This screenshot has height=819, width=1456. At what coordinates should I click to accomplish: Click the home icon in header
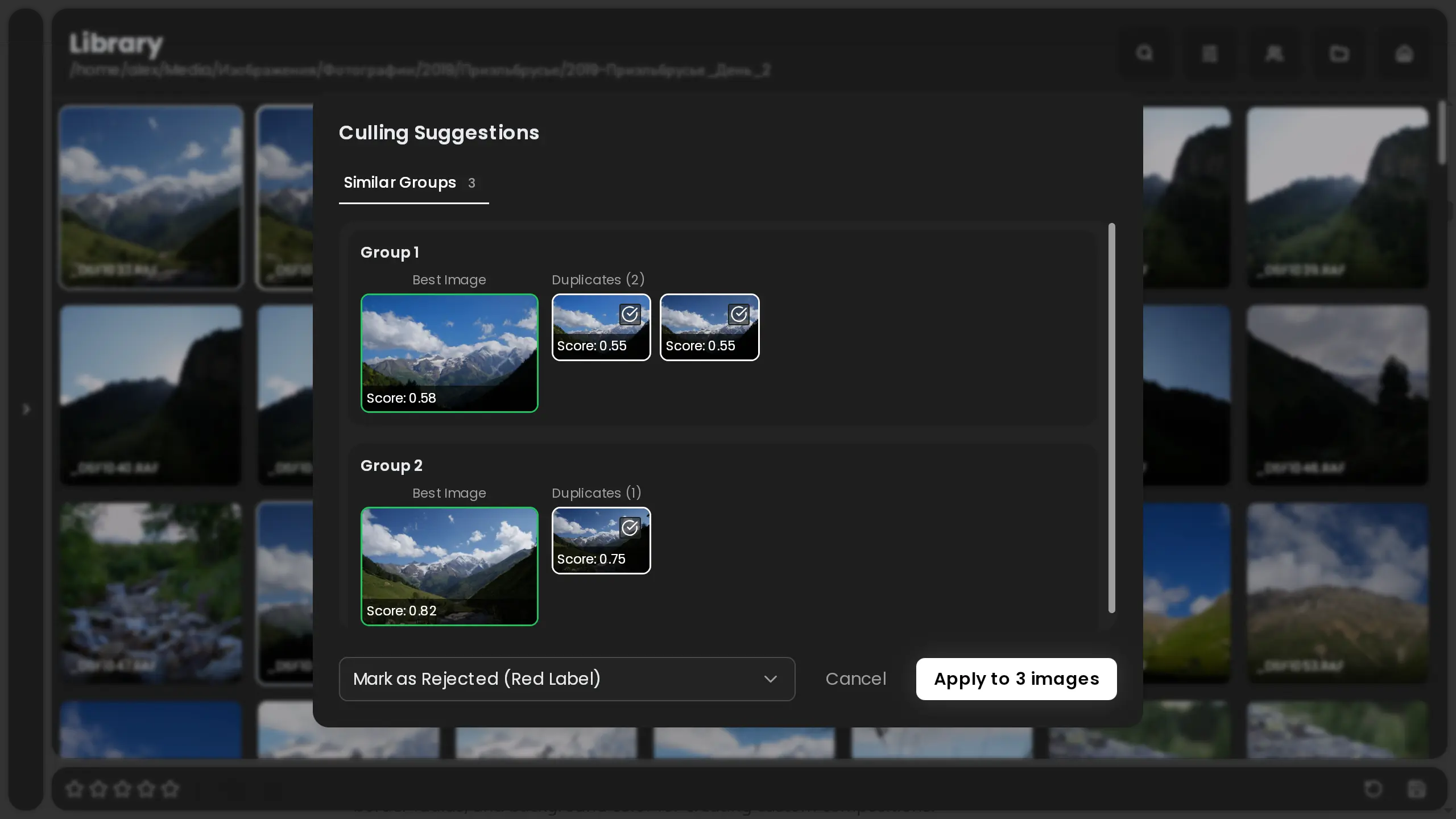[x=1404, y=53]
